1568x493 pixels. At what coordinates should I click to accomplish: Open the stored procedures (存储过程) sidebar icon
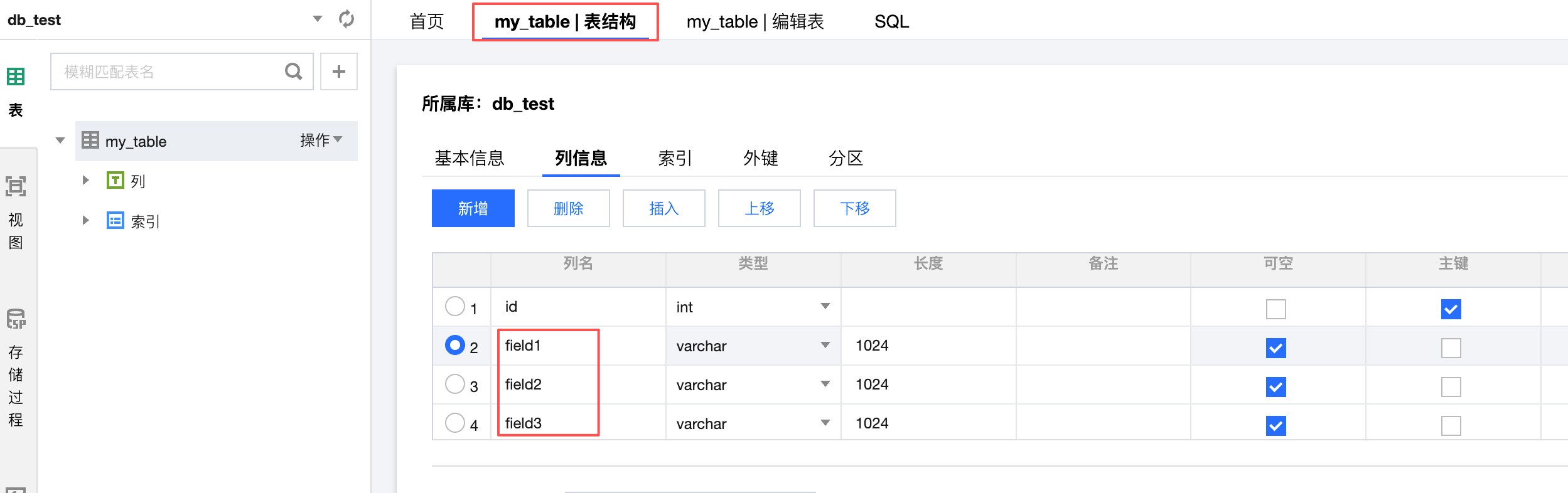tap(16, 319)
